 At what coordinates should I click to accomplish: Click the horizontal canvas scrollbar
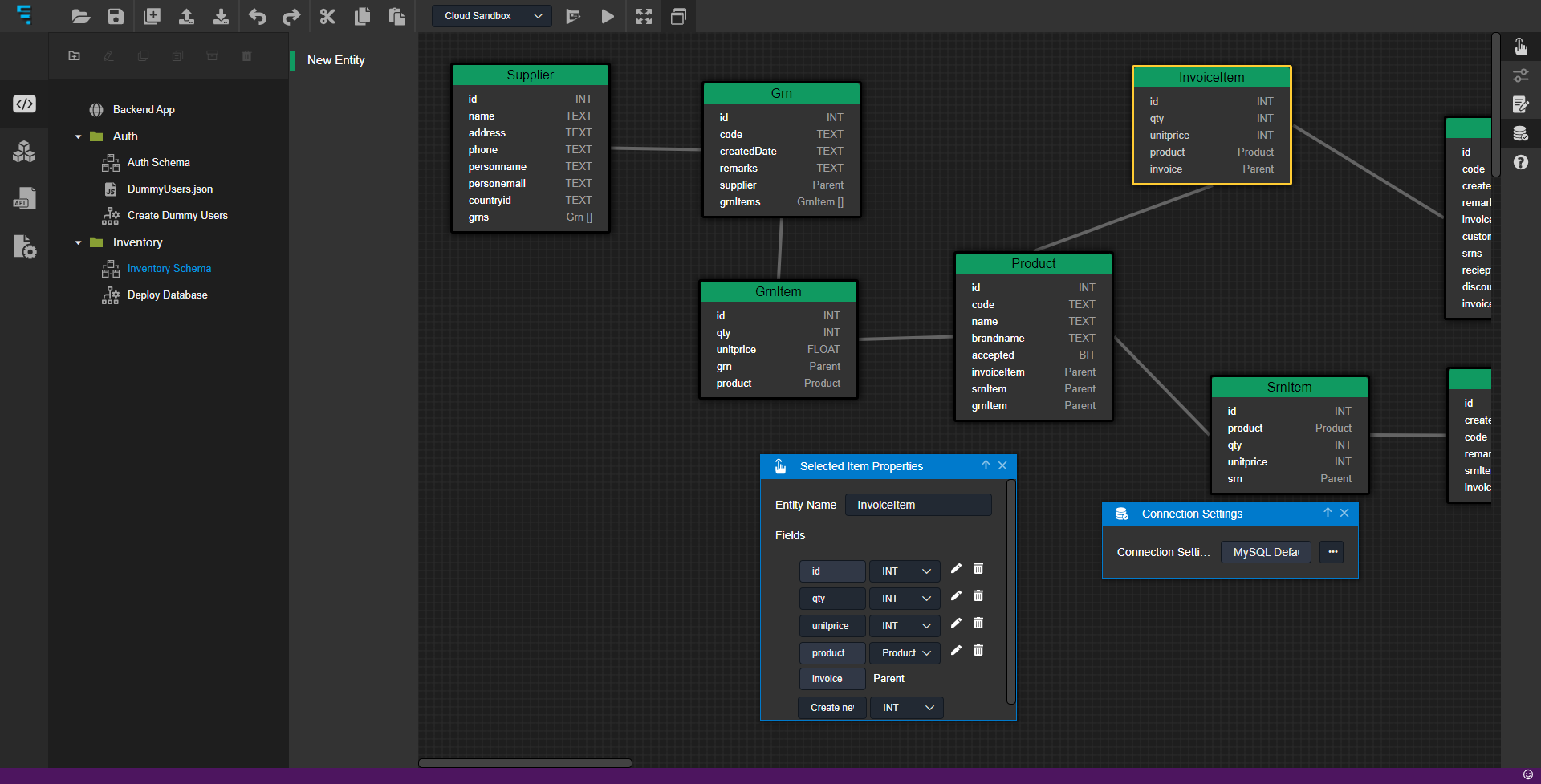point(525,763)
